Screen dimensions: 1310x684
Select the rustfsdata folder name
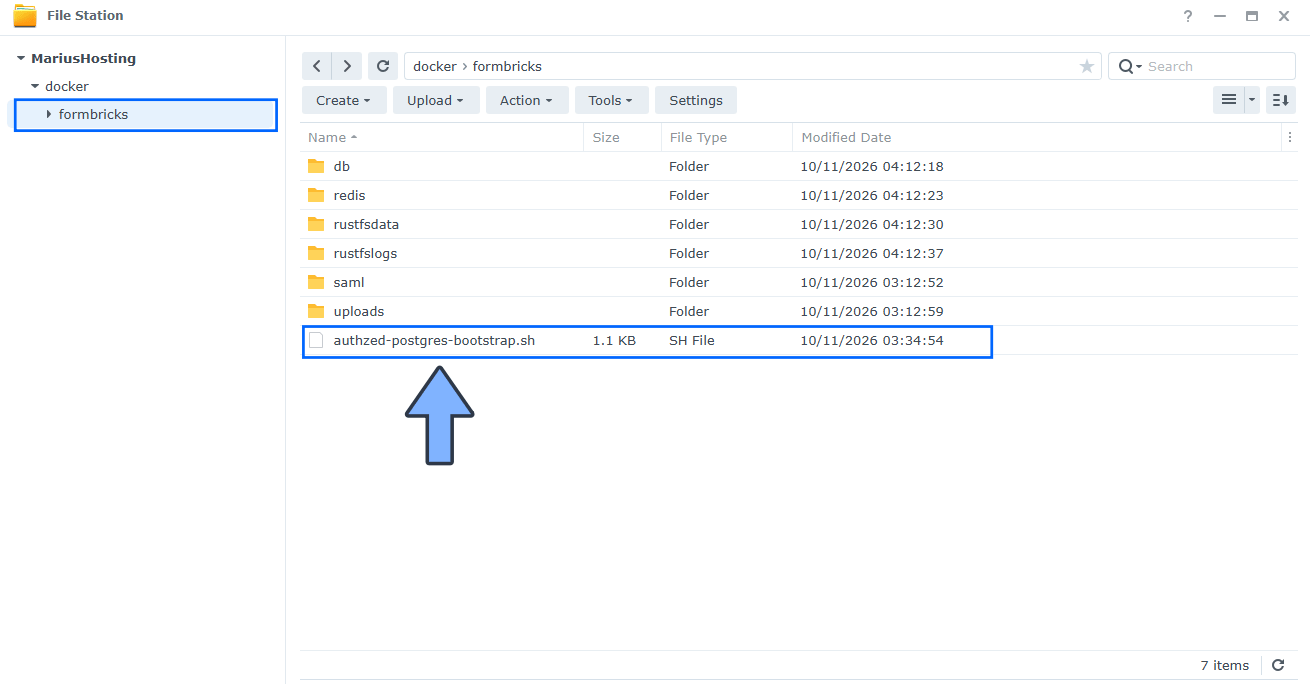tap(366, 224)
